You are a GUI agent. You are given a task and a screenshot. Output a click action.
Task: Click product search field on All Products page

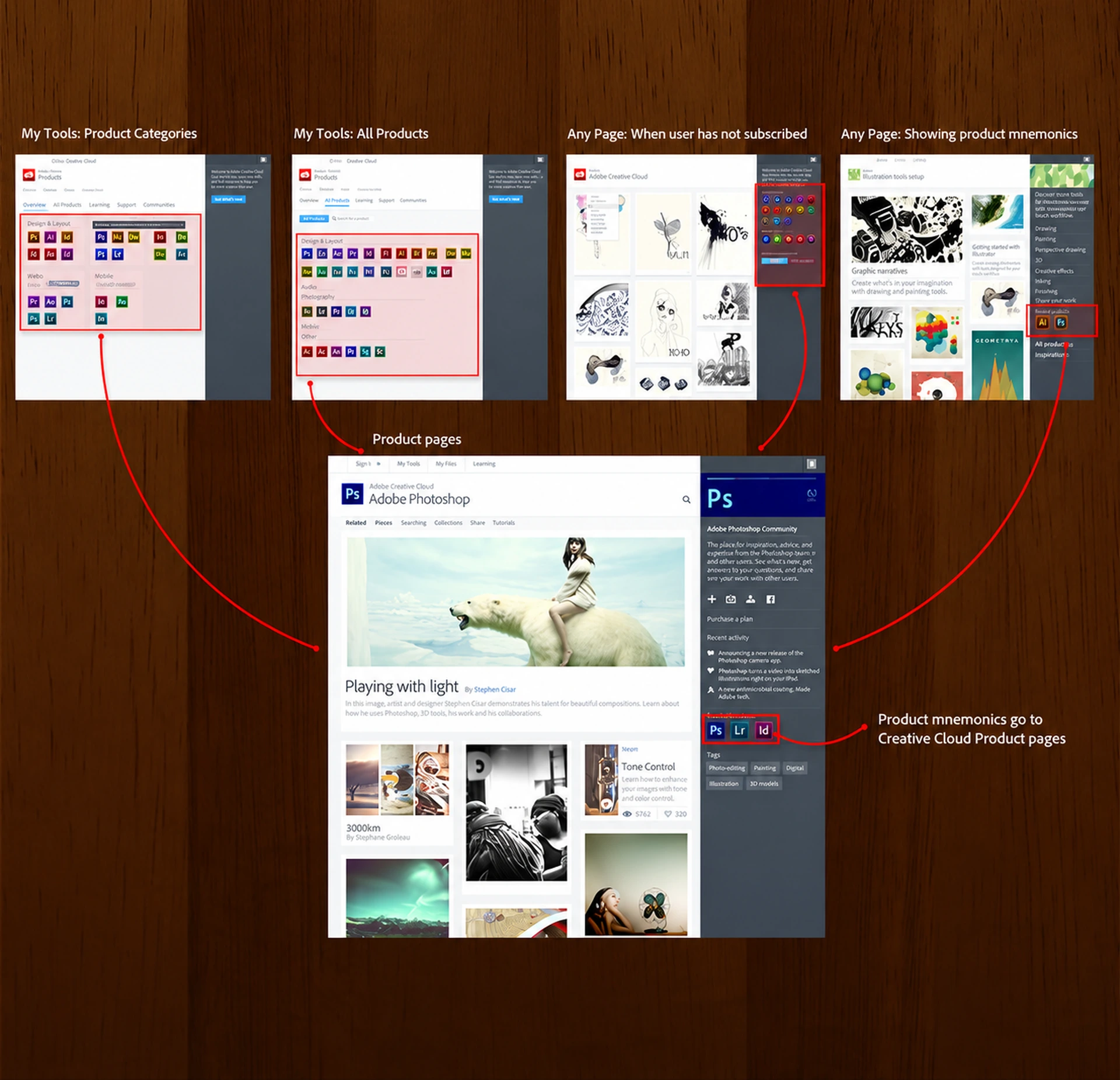tap(353, 219)
